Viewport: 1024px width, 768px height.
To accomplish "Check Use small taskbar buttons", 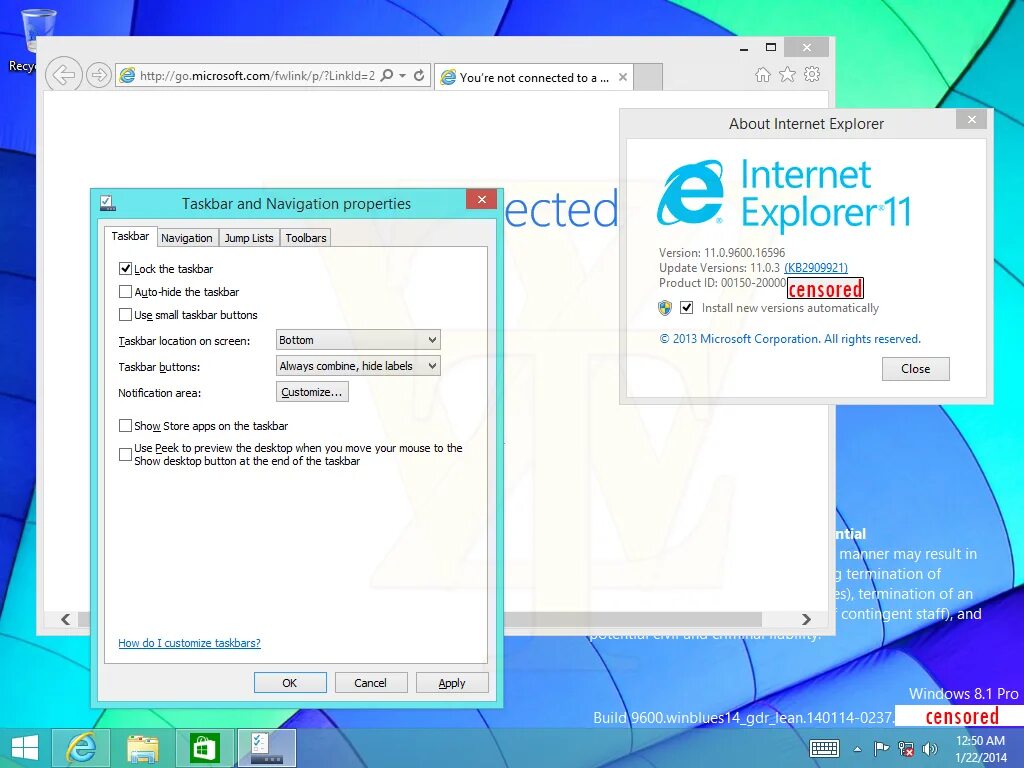I will (126, 315).
